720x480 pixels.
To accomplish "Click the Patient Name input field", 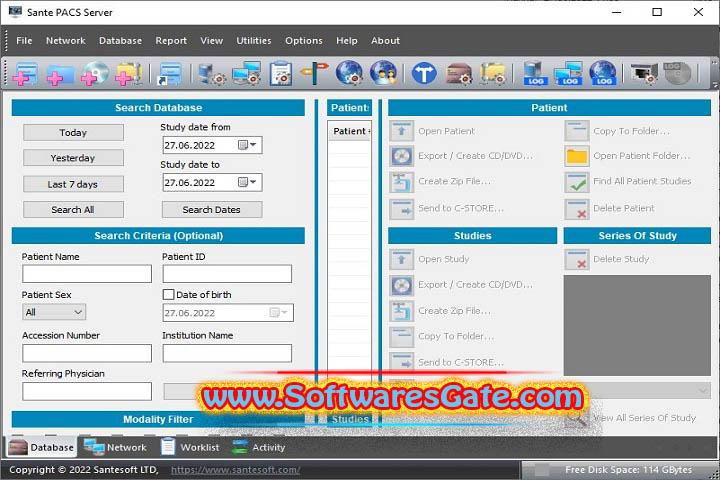I will pos(87,274).
